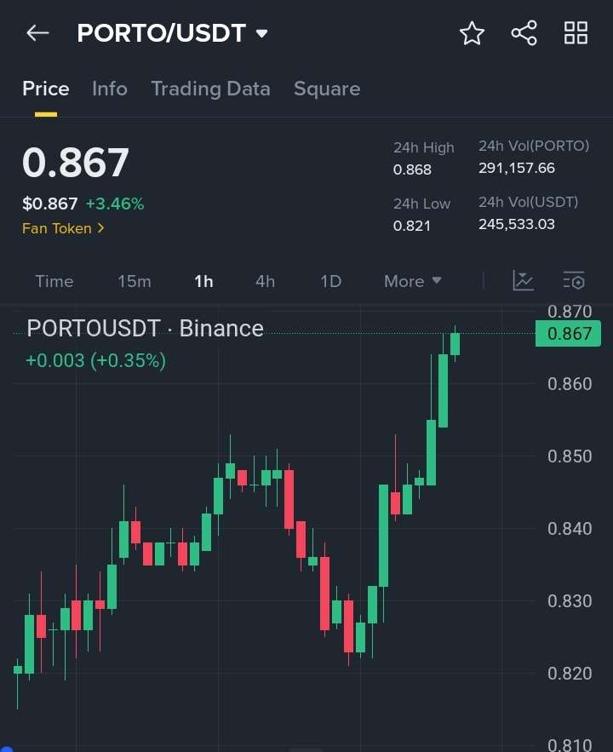The image size is (613, 752).
Task: Open the four-square grid menu icon
Action: 576,33
